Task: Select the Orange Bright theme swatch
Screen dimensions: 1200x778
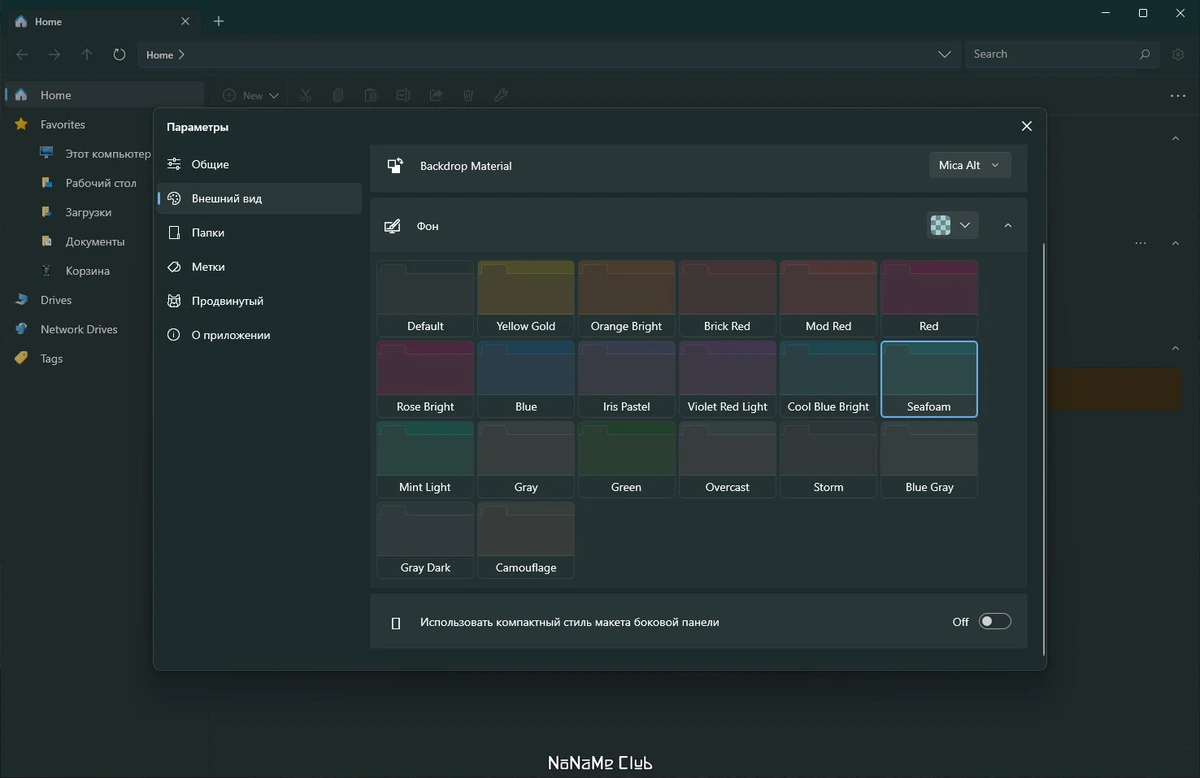Action: click(627, 298)
